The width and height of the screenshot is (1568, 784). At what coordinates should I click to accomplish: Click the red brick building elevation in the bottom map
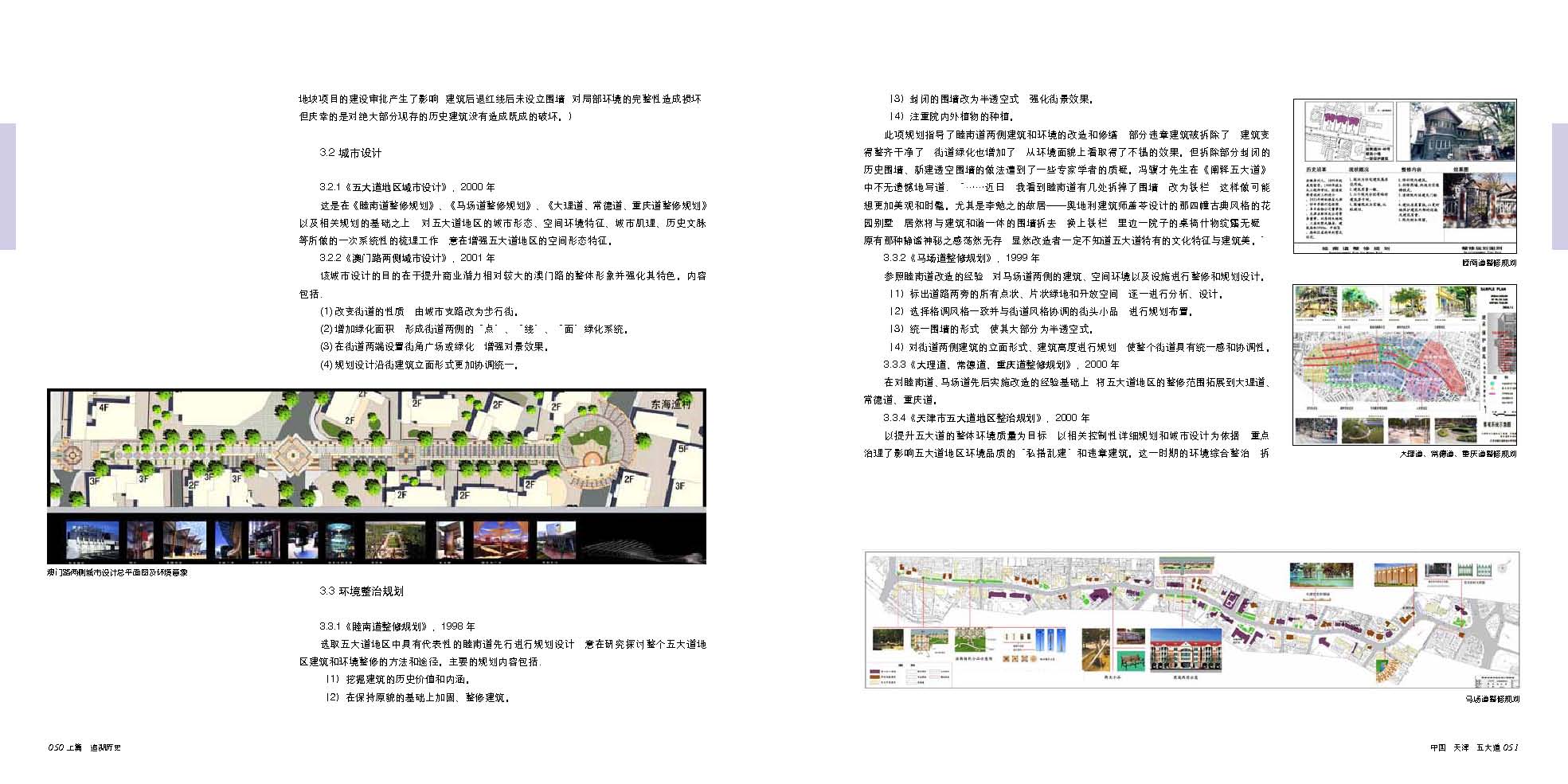tap(1185, 658)
